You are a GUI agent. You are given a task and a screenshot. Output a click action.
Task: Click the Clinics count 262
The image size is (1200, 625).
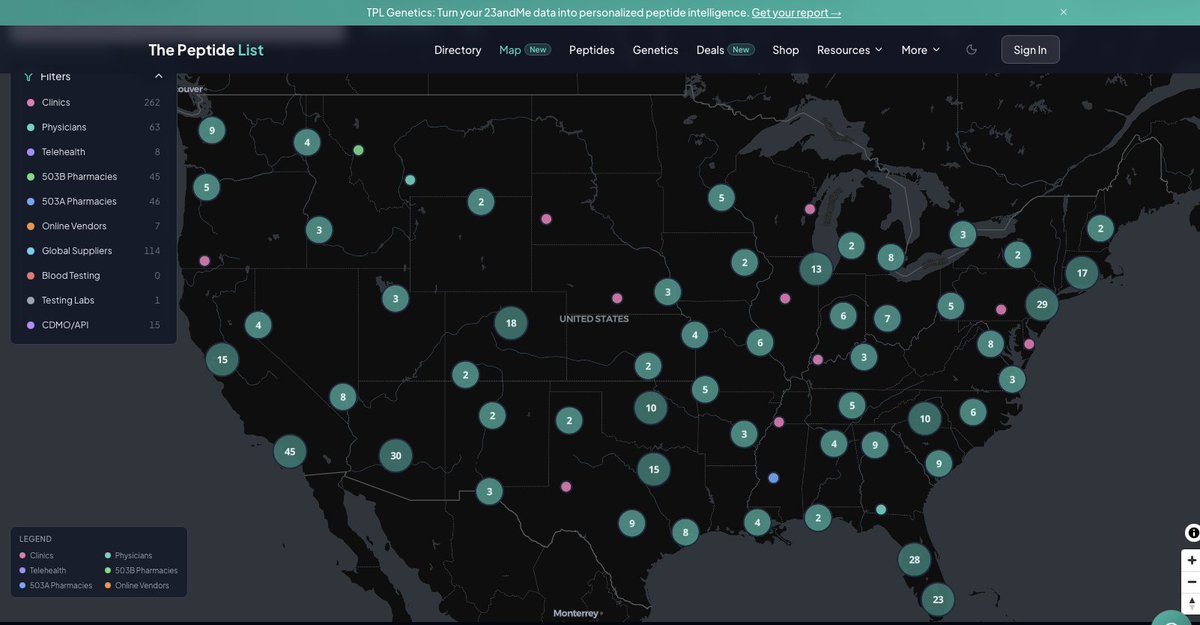152,102
